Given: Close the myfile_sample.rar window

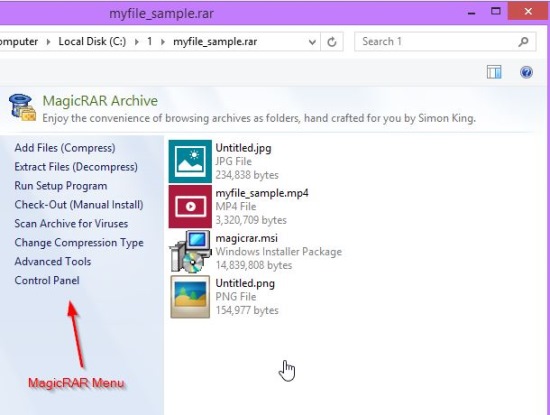Looking at the screenshot, I should tap(528, 12).
